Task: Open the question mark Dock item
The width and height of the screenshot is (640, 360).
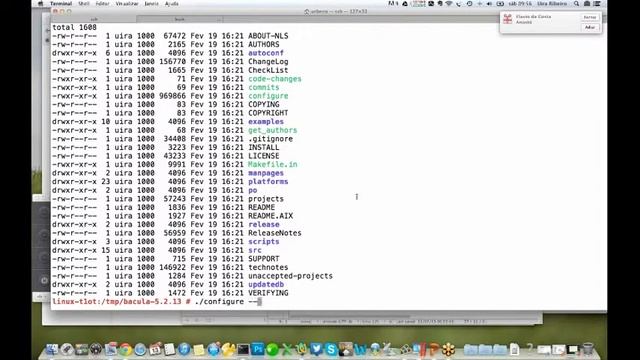Action: coord(530,349)
